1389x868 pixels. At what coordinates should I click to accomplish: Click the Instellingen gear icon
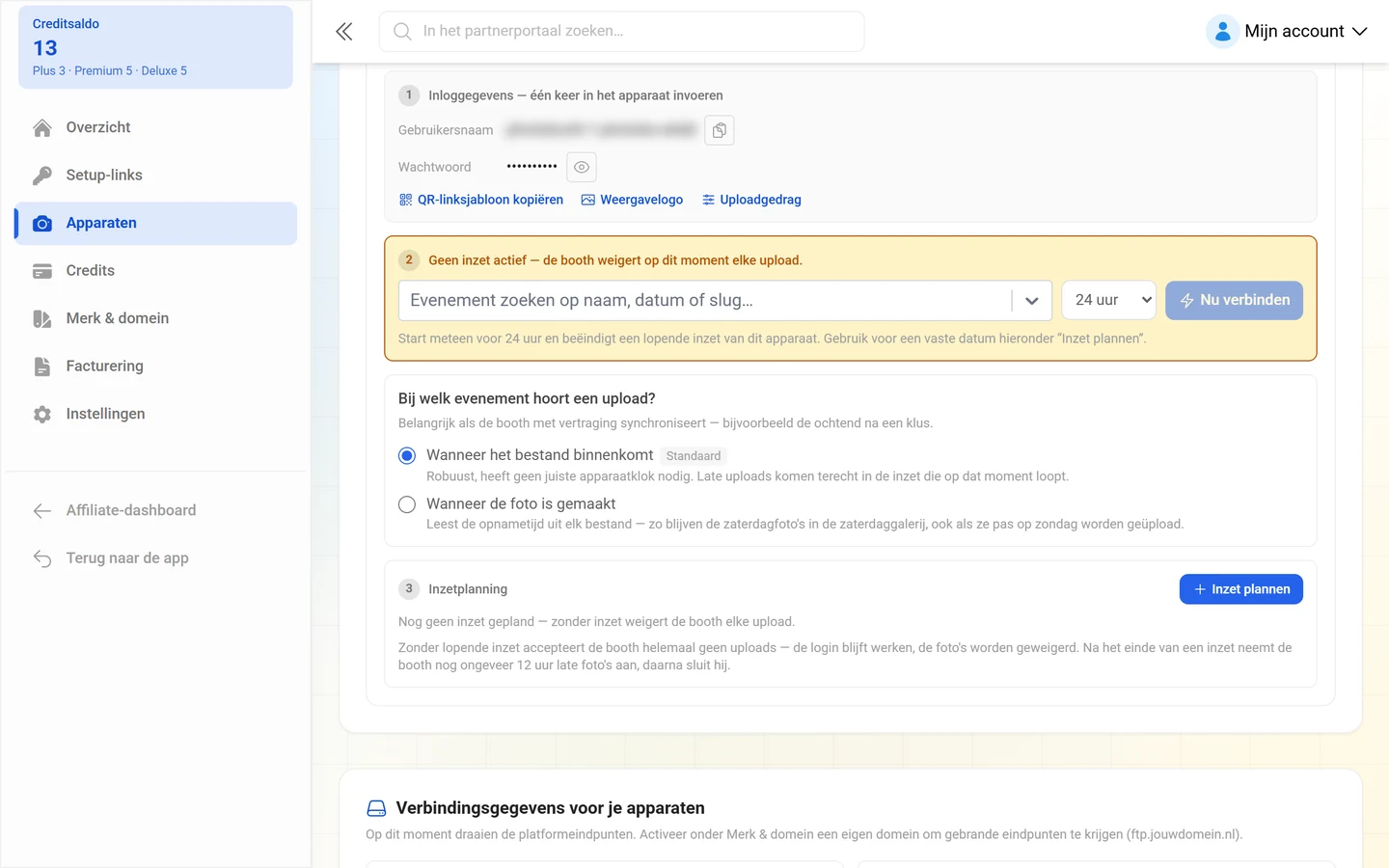click(42, 414)
